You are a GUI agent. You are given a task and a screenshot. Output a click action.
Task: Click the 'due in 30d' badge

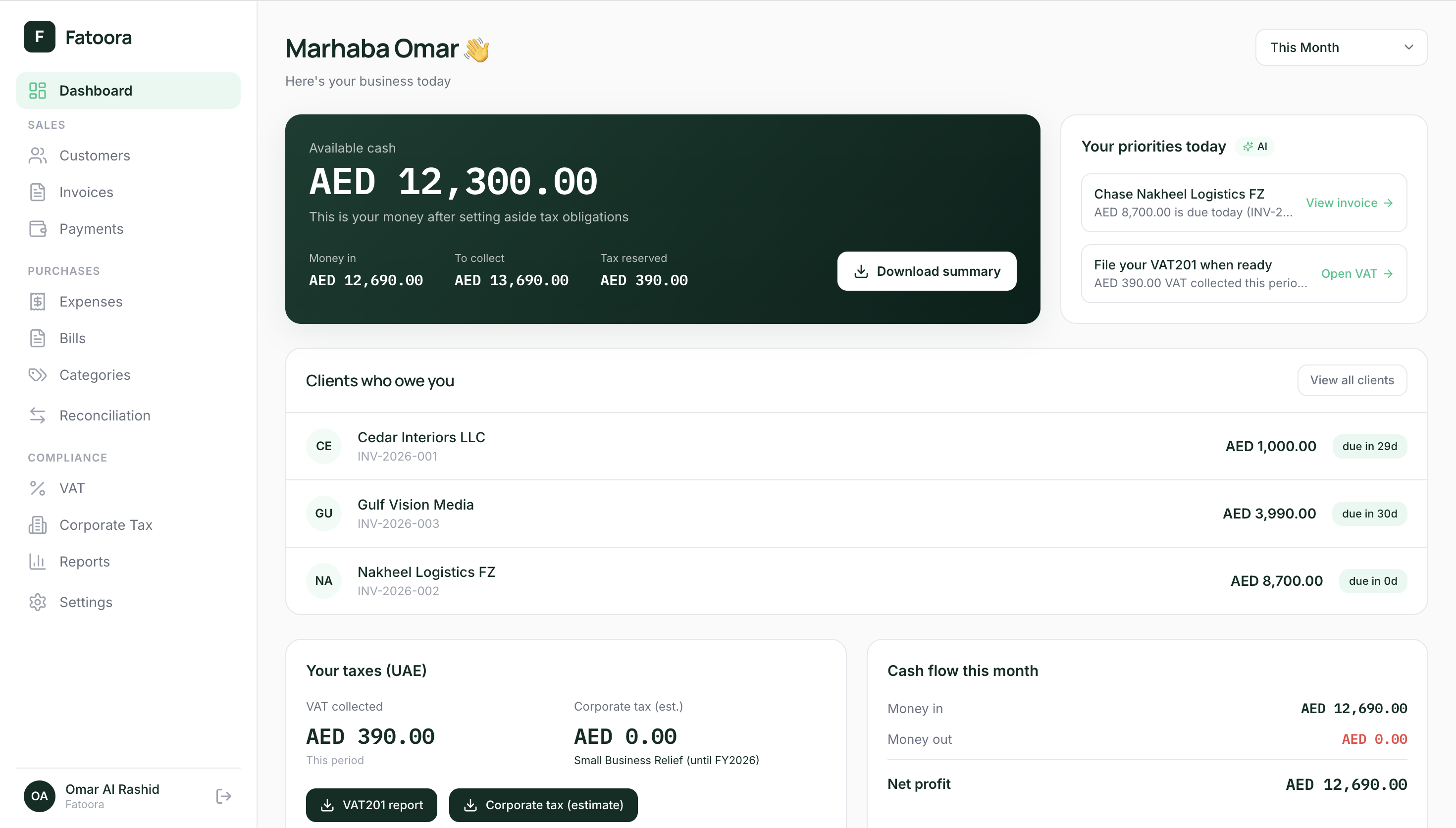coord(1370,514)
